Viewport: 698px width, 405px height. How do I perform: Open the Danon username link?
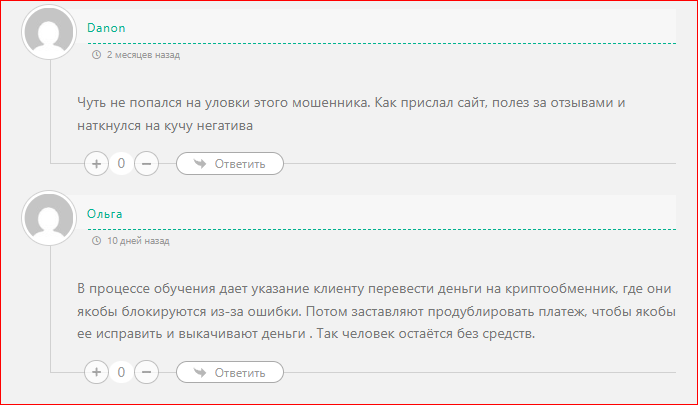106,28
